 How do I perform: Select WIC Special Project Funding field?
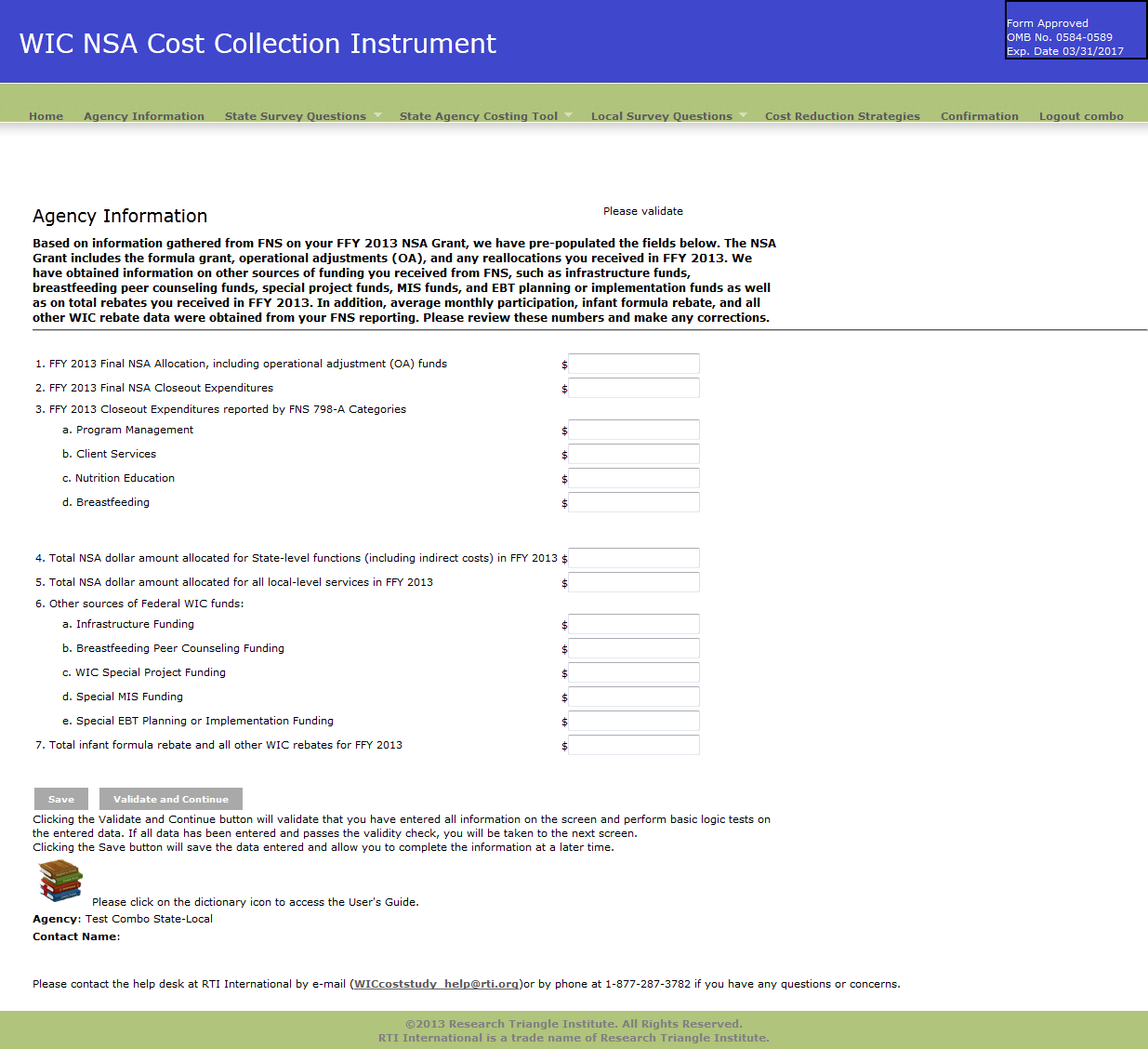(x=634, y=672)
